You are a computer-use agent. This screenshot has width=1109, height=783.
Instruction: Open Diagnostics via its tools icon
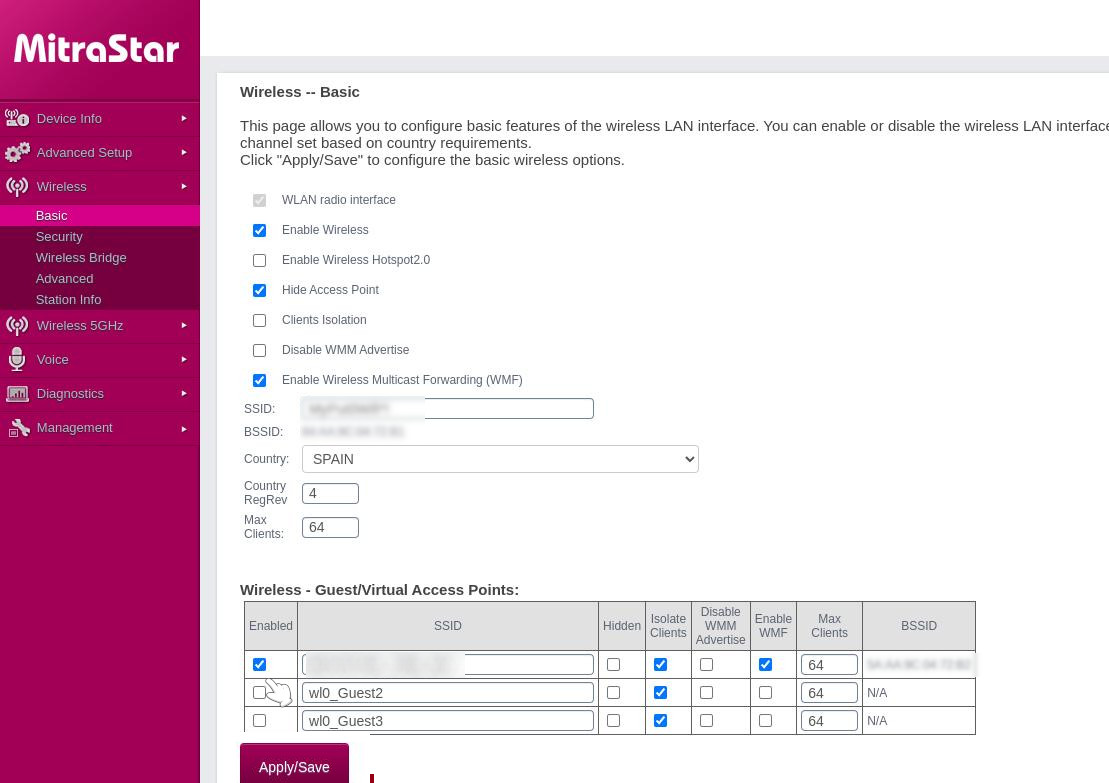pyautogui.click(x=17, y=394)
